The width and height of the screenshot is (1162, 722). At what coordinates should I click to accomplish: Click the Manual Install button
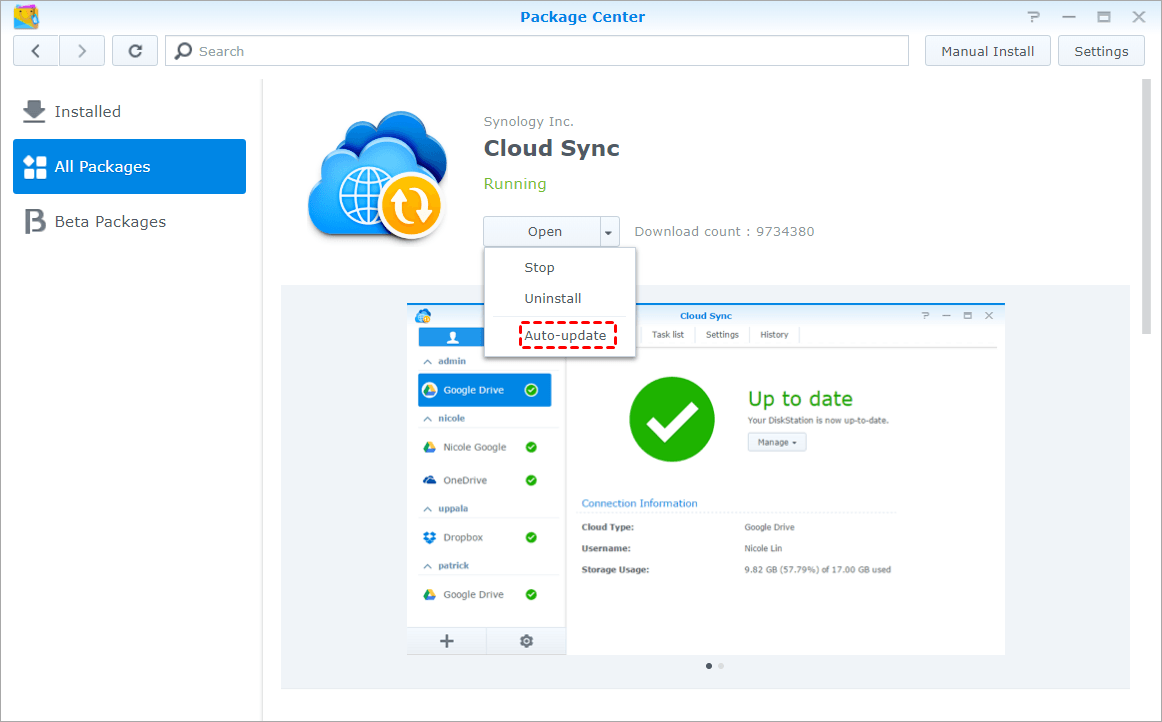click(x=987, y=51)
